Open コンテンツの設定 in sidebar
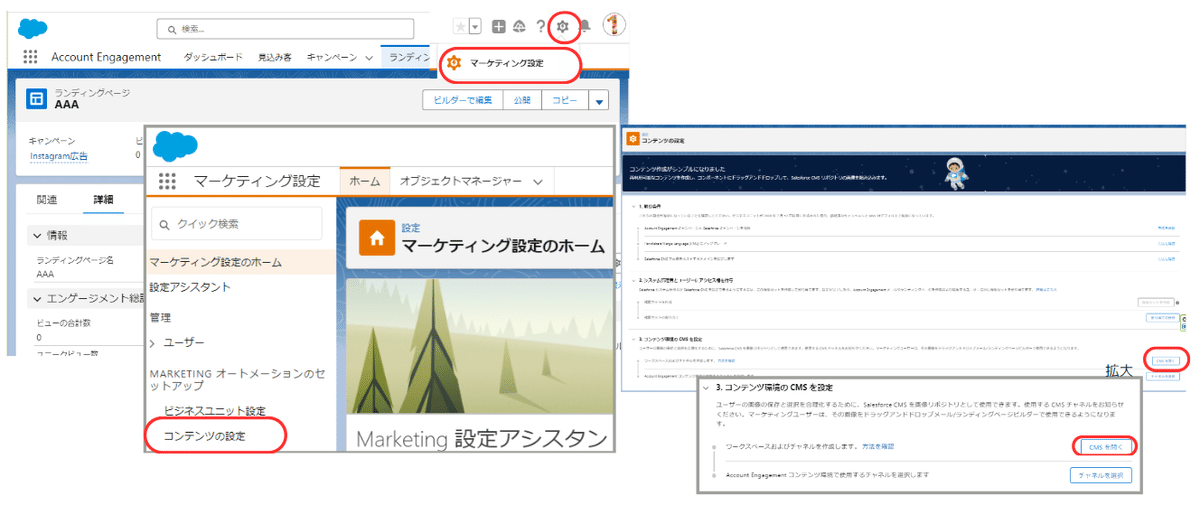Screen dimensions: 1200x523 [x=205, y=435]
